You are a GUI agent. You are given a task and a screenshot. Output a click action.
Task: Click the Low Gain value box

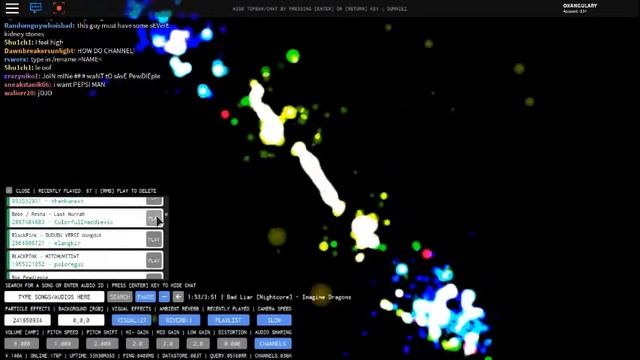coord(198,344)
